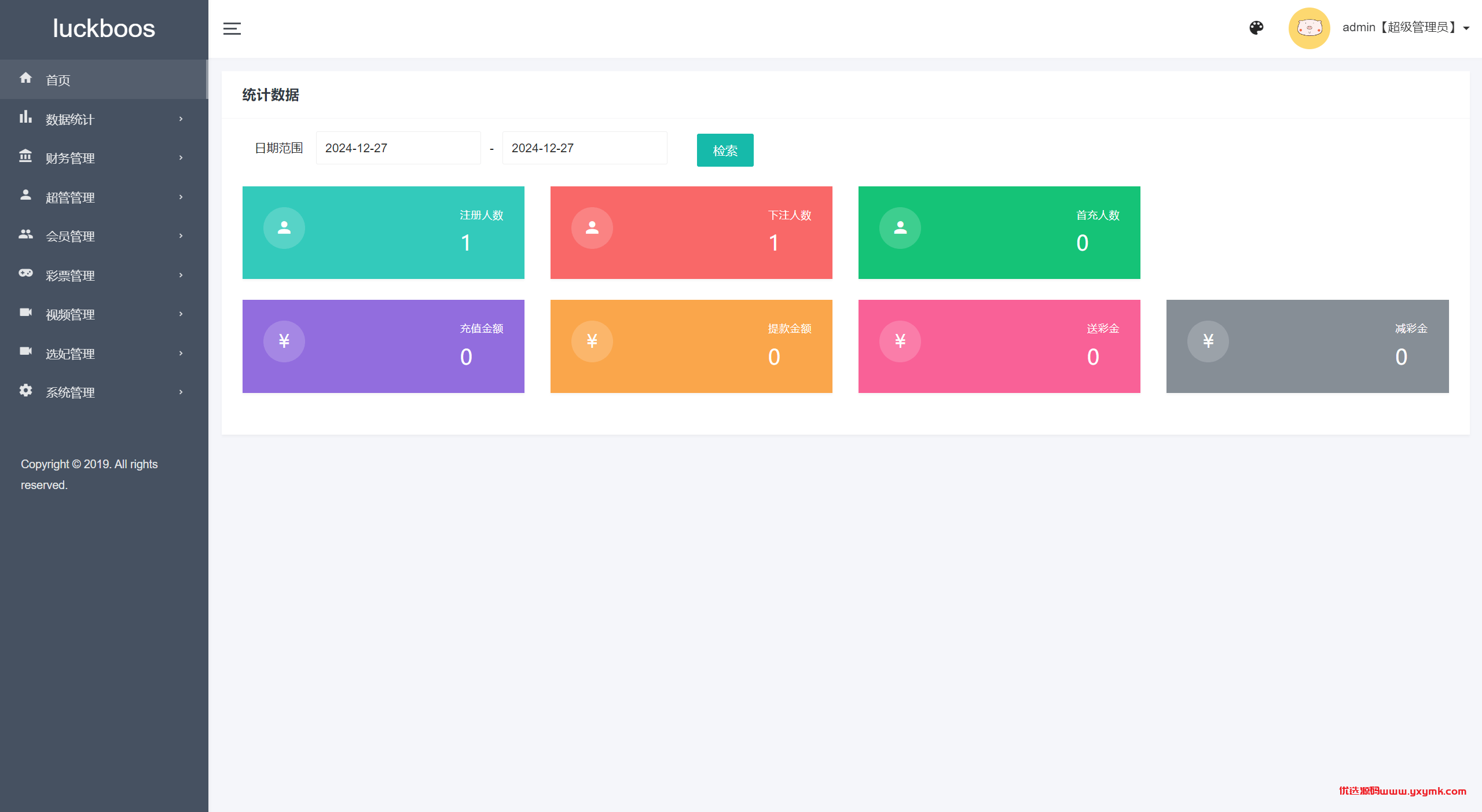Click the hamburger sidebar toggle icon
The height and width of the screenshot is (812, 1482).
point(232,28)
